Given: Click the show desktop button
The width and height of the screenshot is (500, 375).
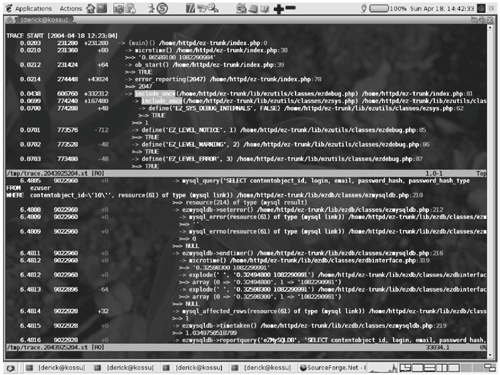Looking at the screenshot, I should (10, 368).
